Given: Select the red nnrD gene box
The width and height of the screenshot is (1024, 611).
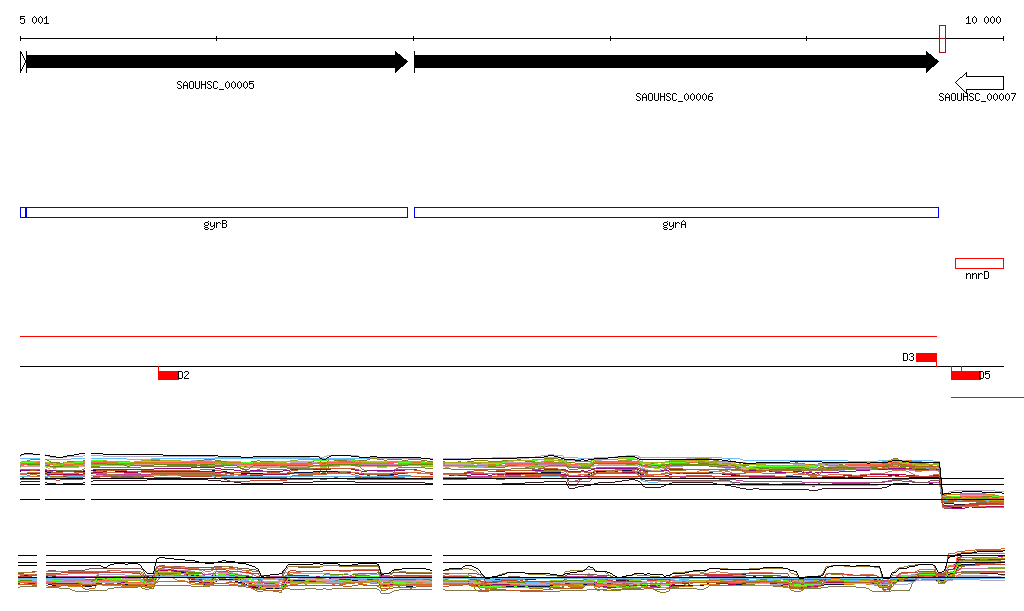Looking at the screenshot, I should (980, 264).
